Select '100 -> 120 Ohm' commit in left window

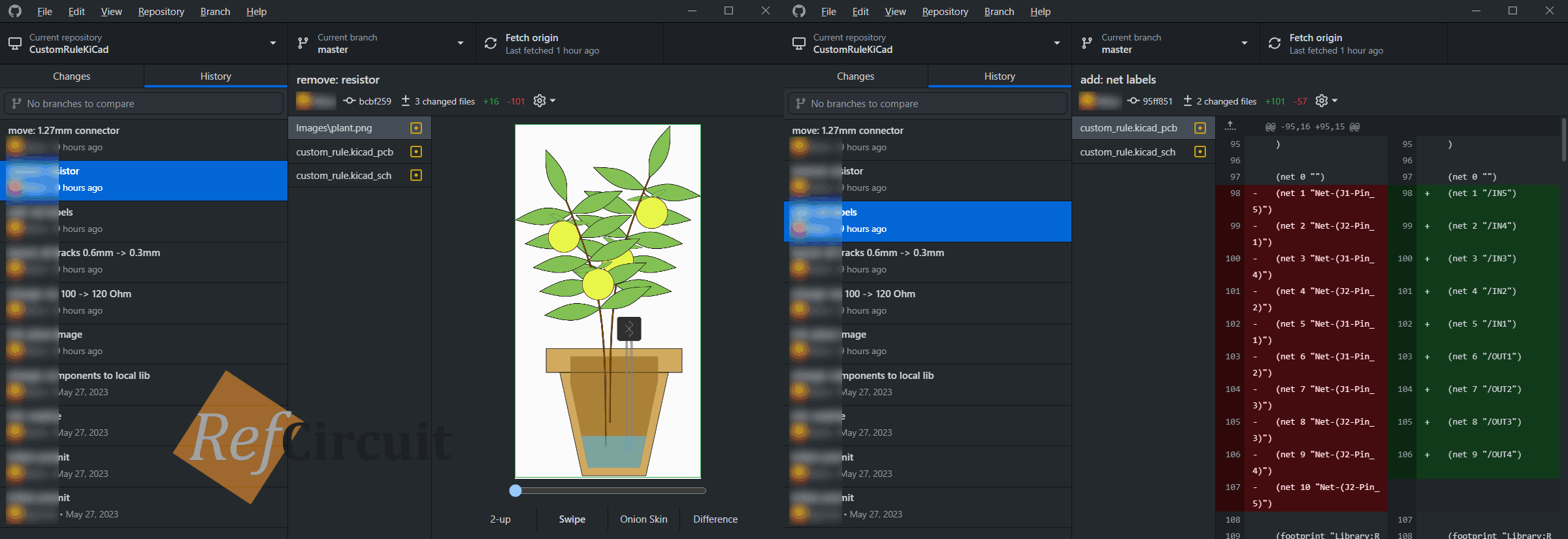(144, 302)
